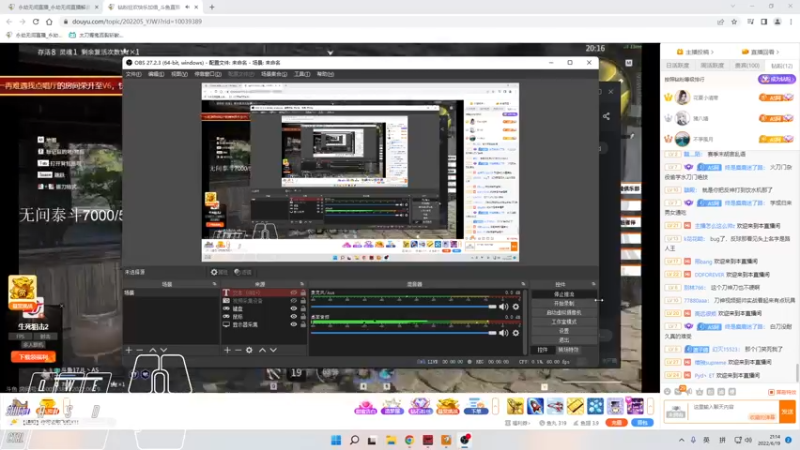Viewport: 800px width, 450px height.
Task: Open the Windows Start menu
Action: [x=336, y=440]
